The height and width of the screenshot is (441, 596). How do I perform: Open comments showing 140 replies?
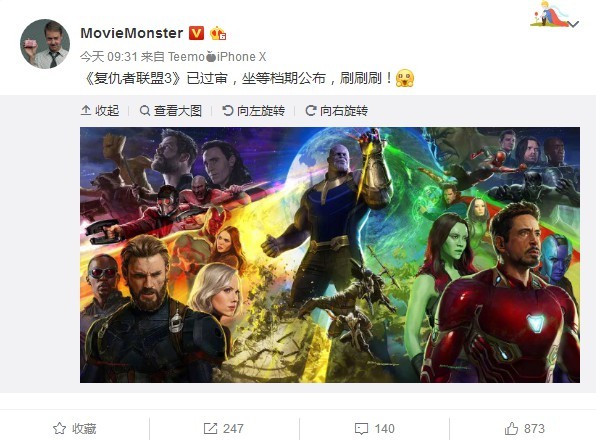point(374,429)
